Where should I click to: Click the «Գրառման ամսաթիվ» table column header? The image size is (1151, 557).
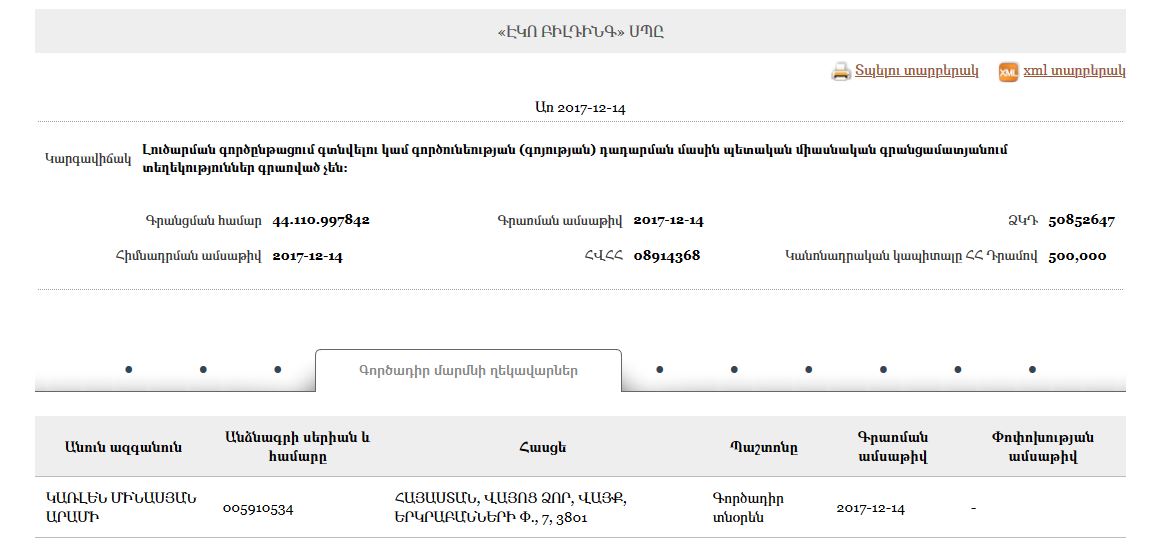click(893, 446)
